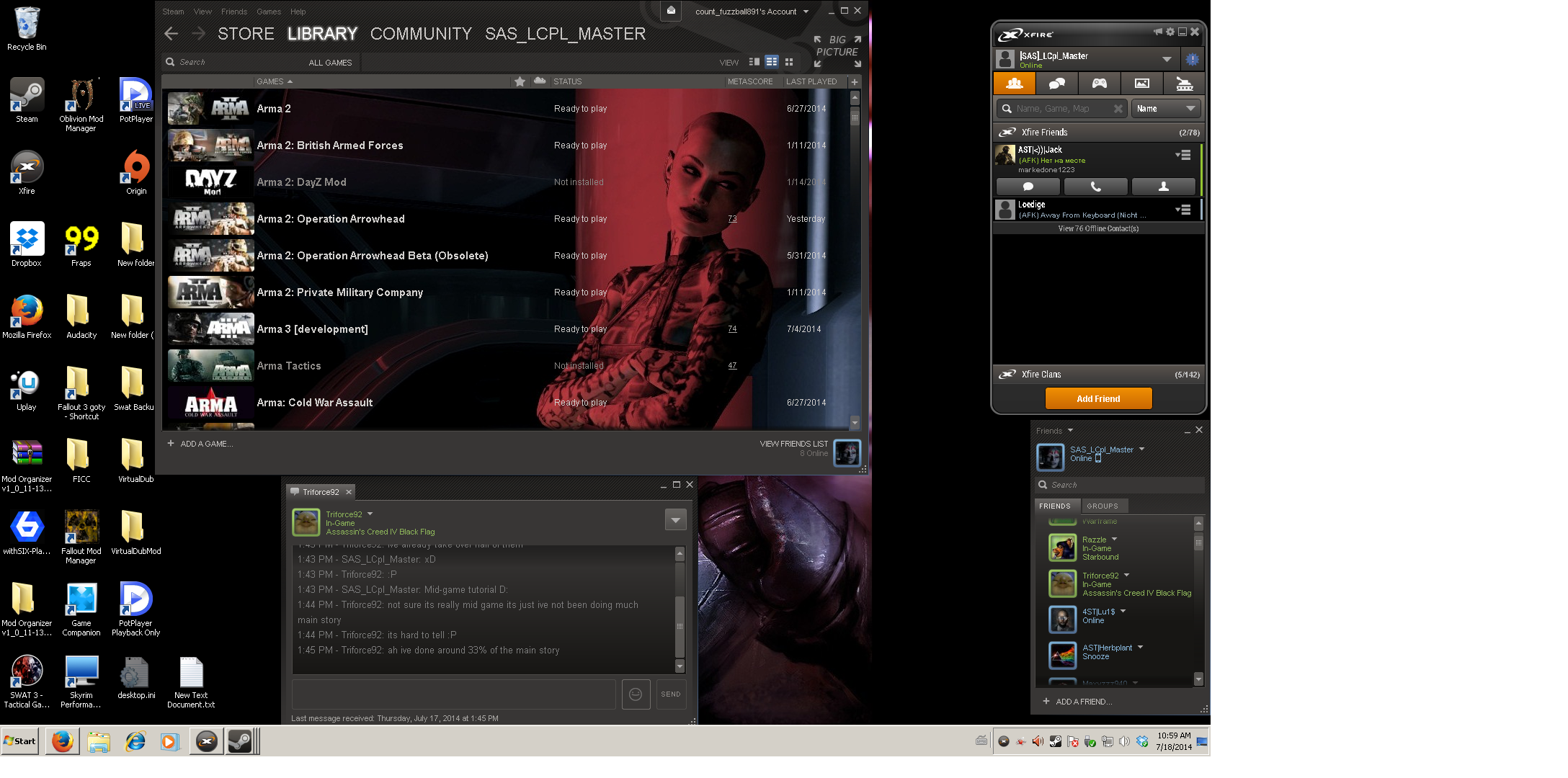Open Games menu in Steam
This screenshot has height=778, width=1568.
(269, 12)
